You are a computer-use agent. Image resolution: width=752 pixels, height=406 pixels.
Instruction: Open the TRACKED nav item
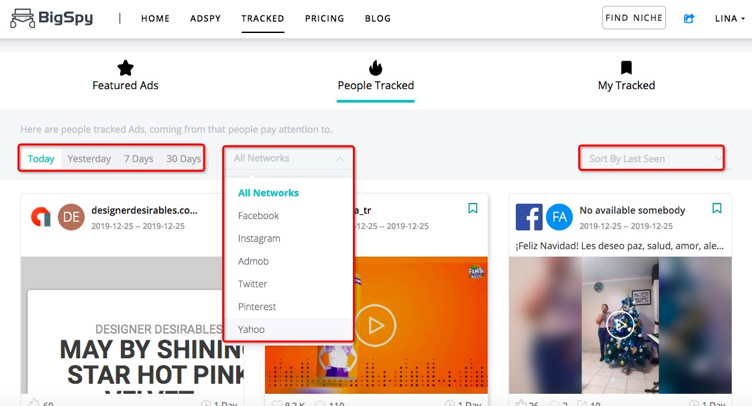point(262,18)
